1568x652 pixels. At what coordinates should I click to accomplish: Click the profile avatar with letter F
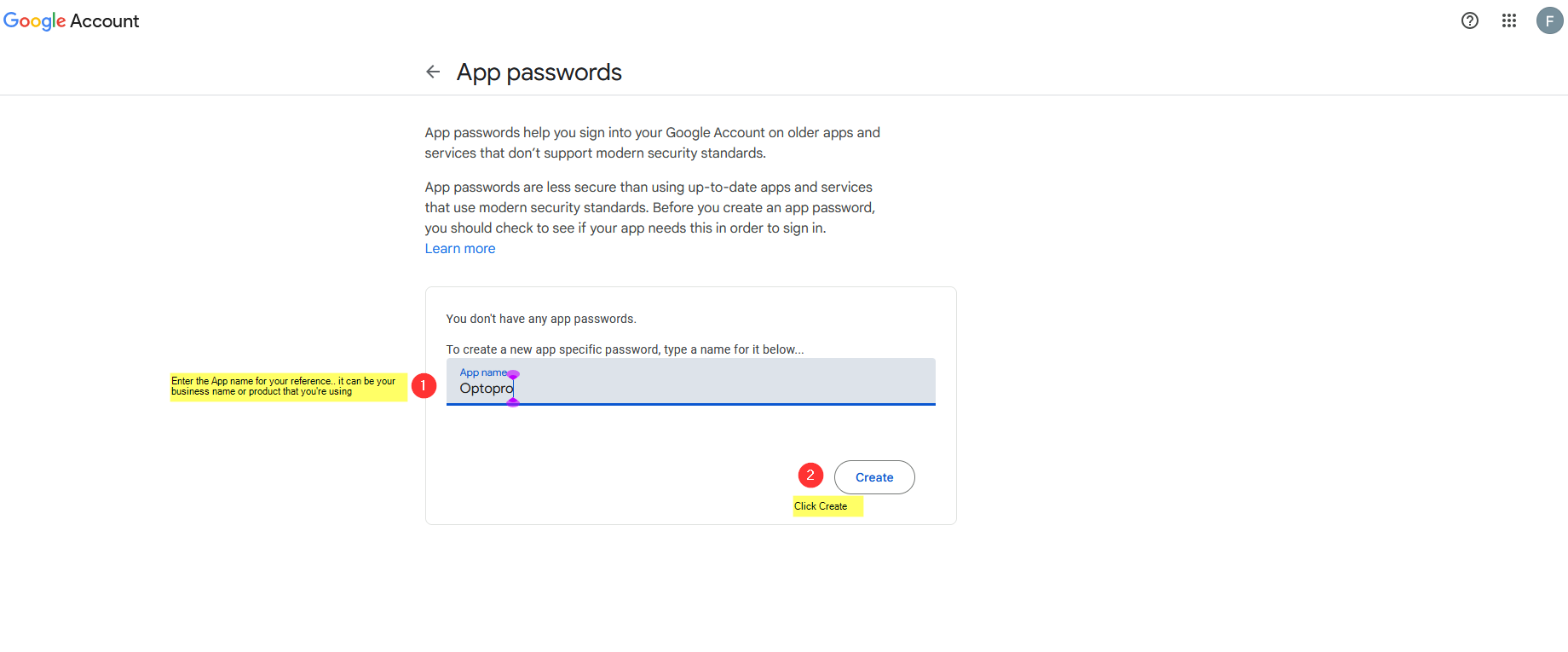click(x=1548, y=20)
